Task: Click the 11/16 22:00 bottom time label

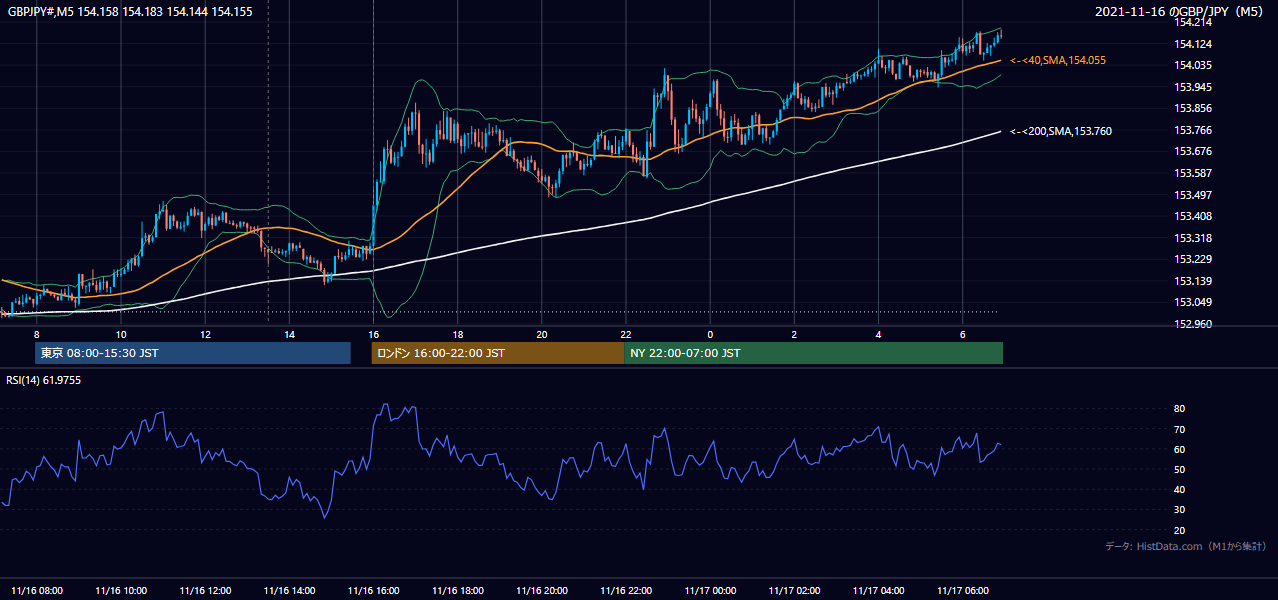Action: (x=626, y=590)
